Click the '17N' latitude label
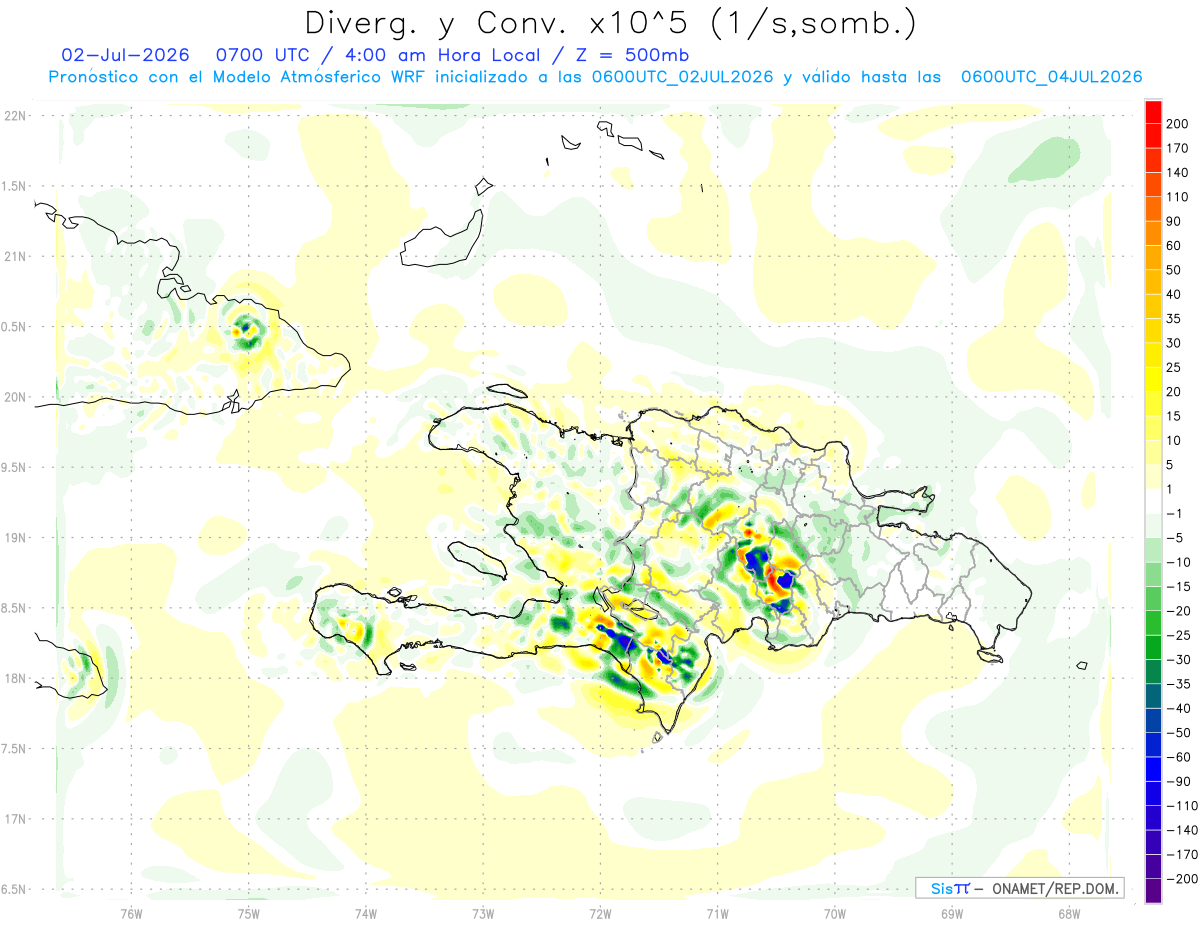Viewport: 1200px width, 927px height. (x=14, y=819)
